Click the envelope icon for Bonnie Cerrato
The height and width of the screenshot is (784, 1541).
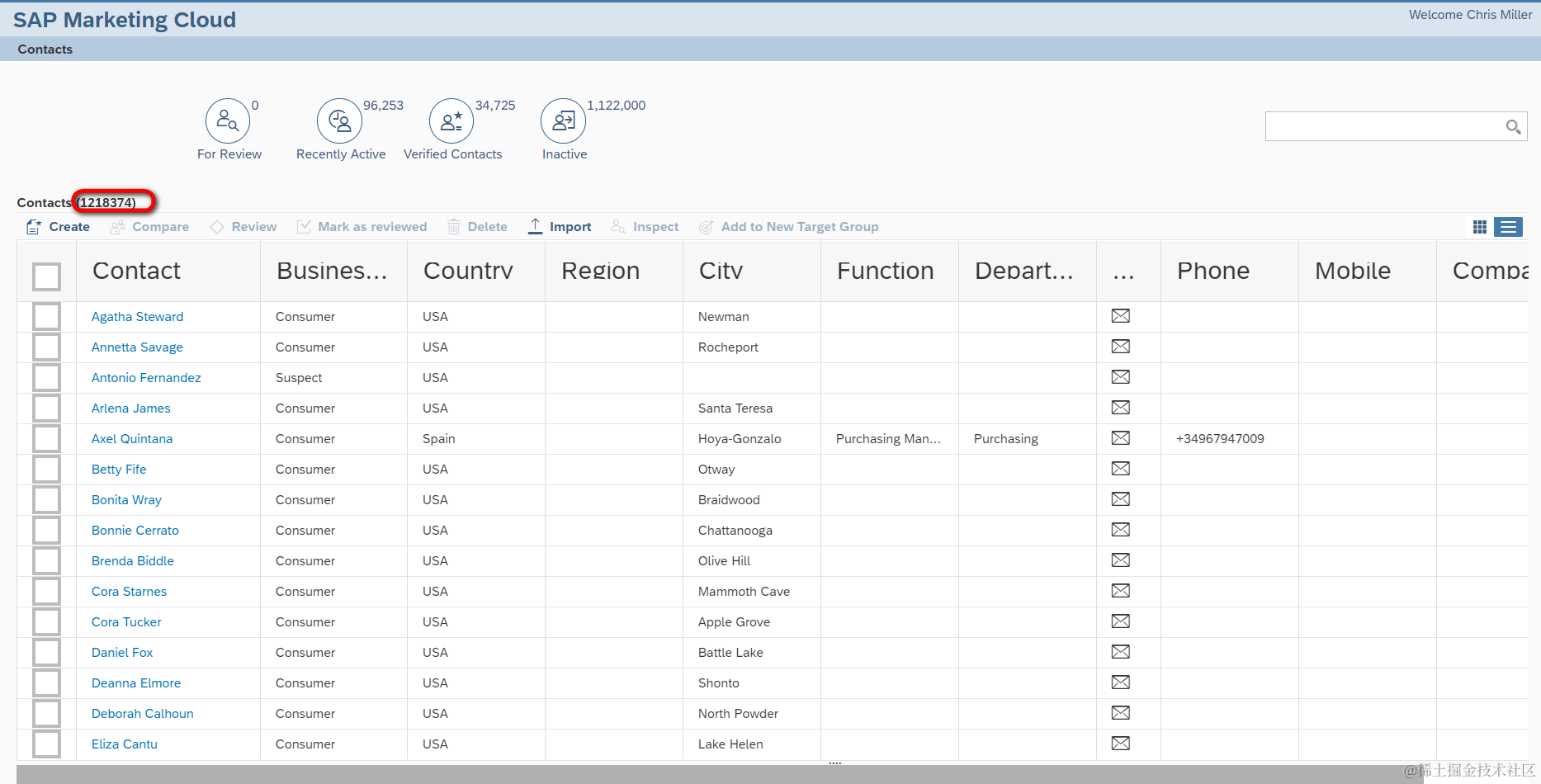pos(1121,530)
